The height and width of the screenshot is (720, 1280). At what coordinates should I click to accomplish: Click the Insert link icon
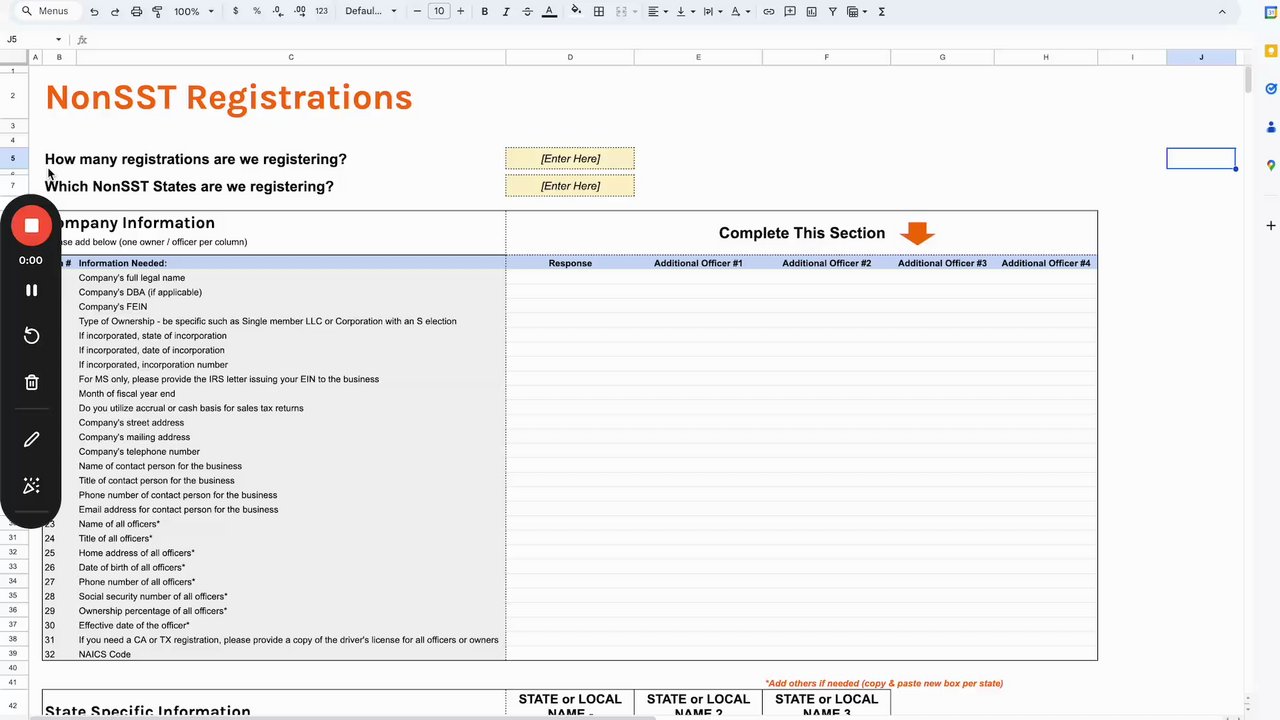click(769, 11)
